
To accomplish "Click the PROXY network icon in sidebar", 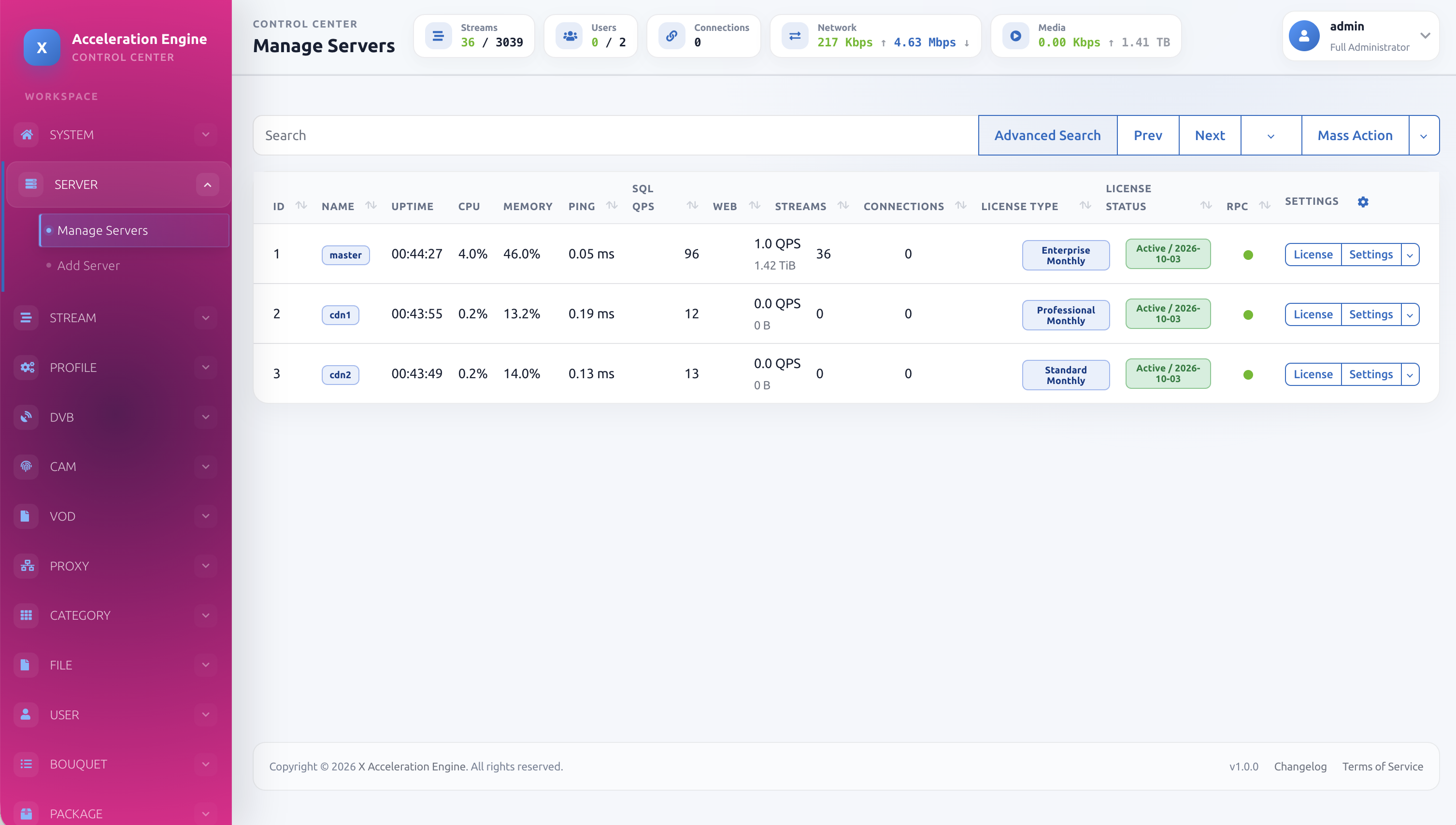I will [26, 566].
